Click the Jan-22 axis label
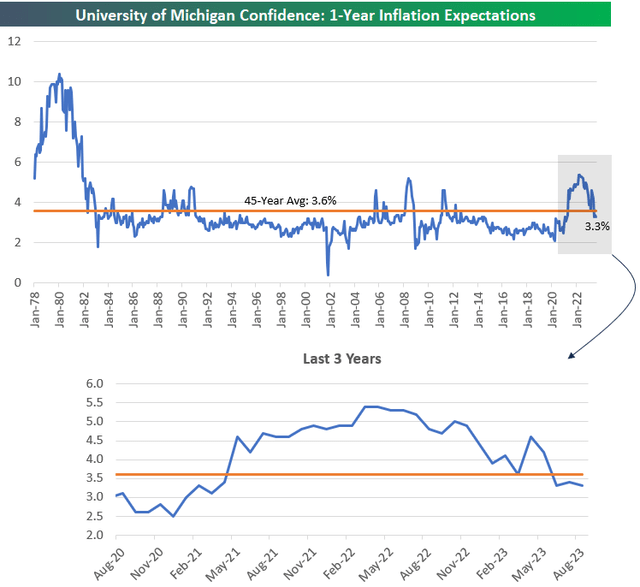Image resolution: width=640 pixels, height=587 pixels. pyautogui.click(x=577, y=309)
